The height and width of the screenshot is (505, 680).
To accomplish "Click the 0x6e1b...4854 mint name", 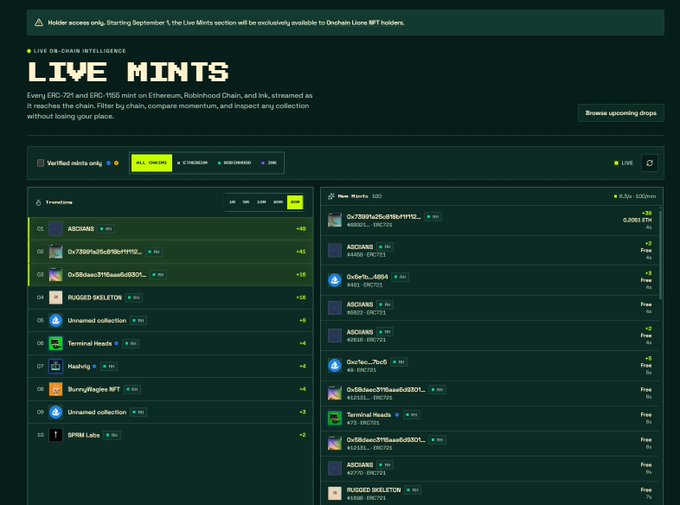I will [x=367, y=277].
